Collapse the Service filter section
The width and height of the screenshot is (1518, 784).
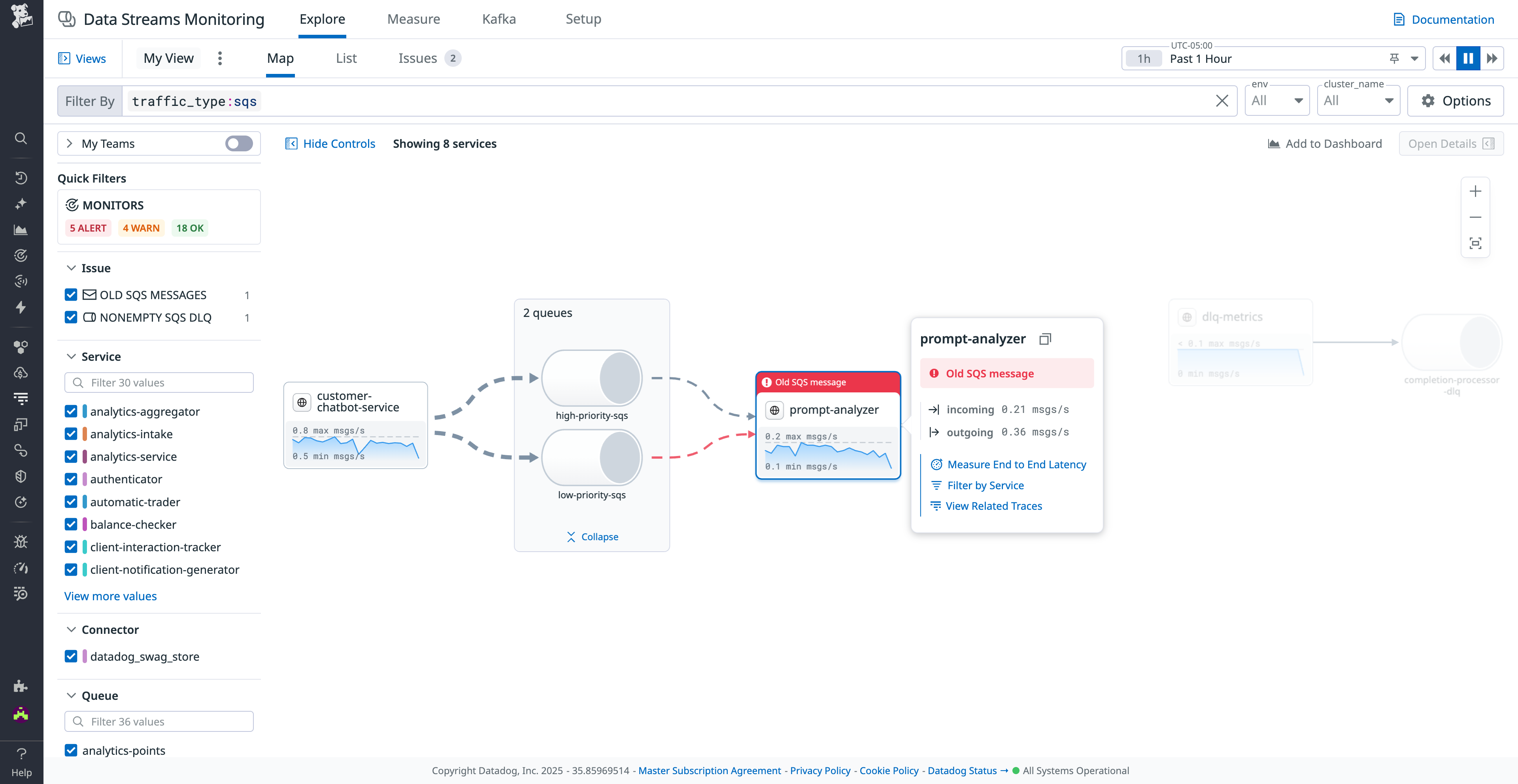[x=71, y=356]
